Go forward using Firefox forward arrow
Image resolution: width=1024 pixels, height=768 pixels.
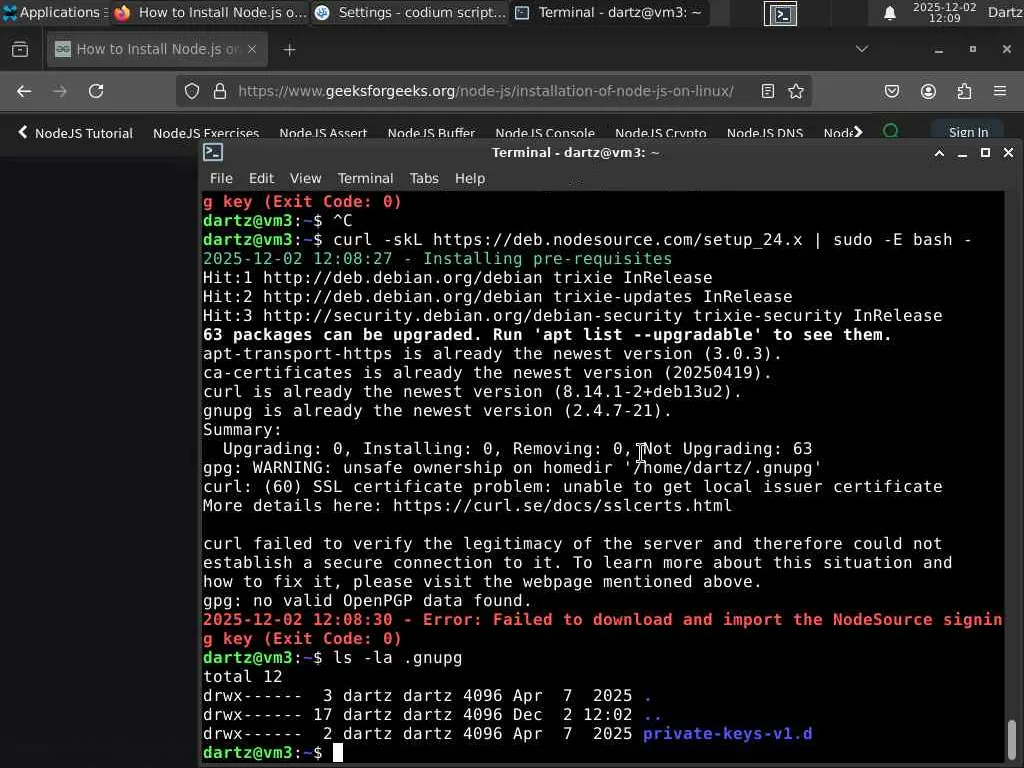click(x=59, y=91)
